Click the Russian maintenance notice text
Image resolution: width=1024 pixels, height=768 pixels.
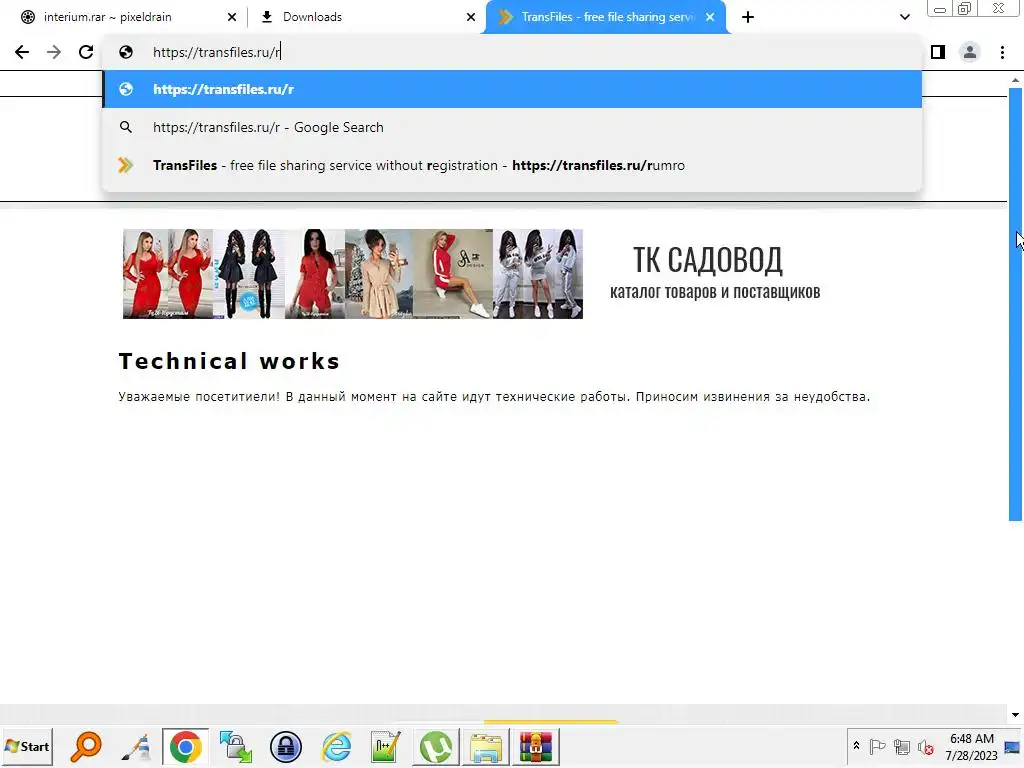(x=494, y=396)
